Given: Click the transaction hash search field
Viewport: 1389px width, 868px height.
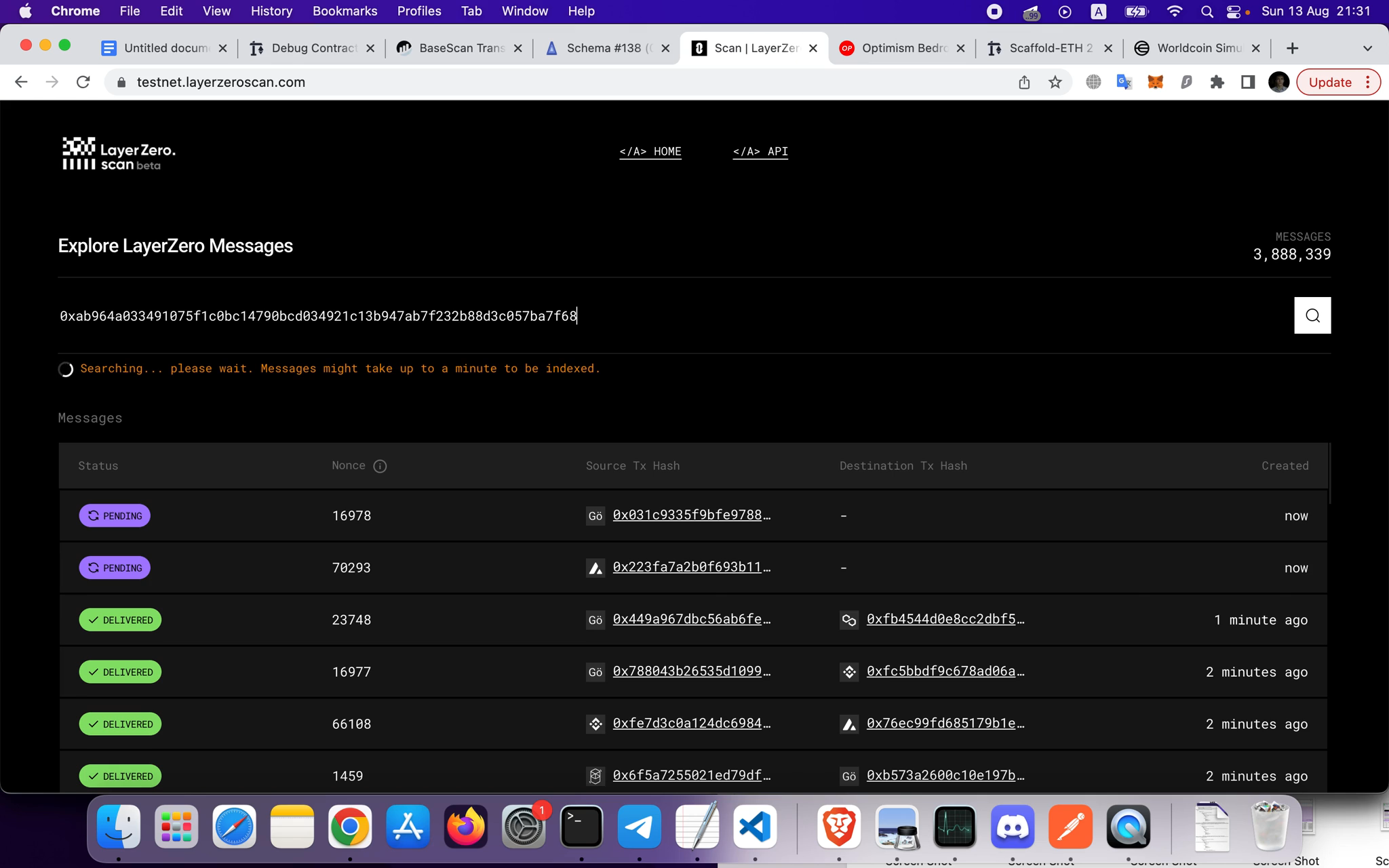Looking at the screenshot, I should click(x=671, y=316).
